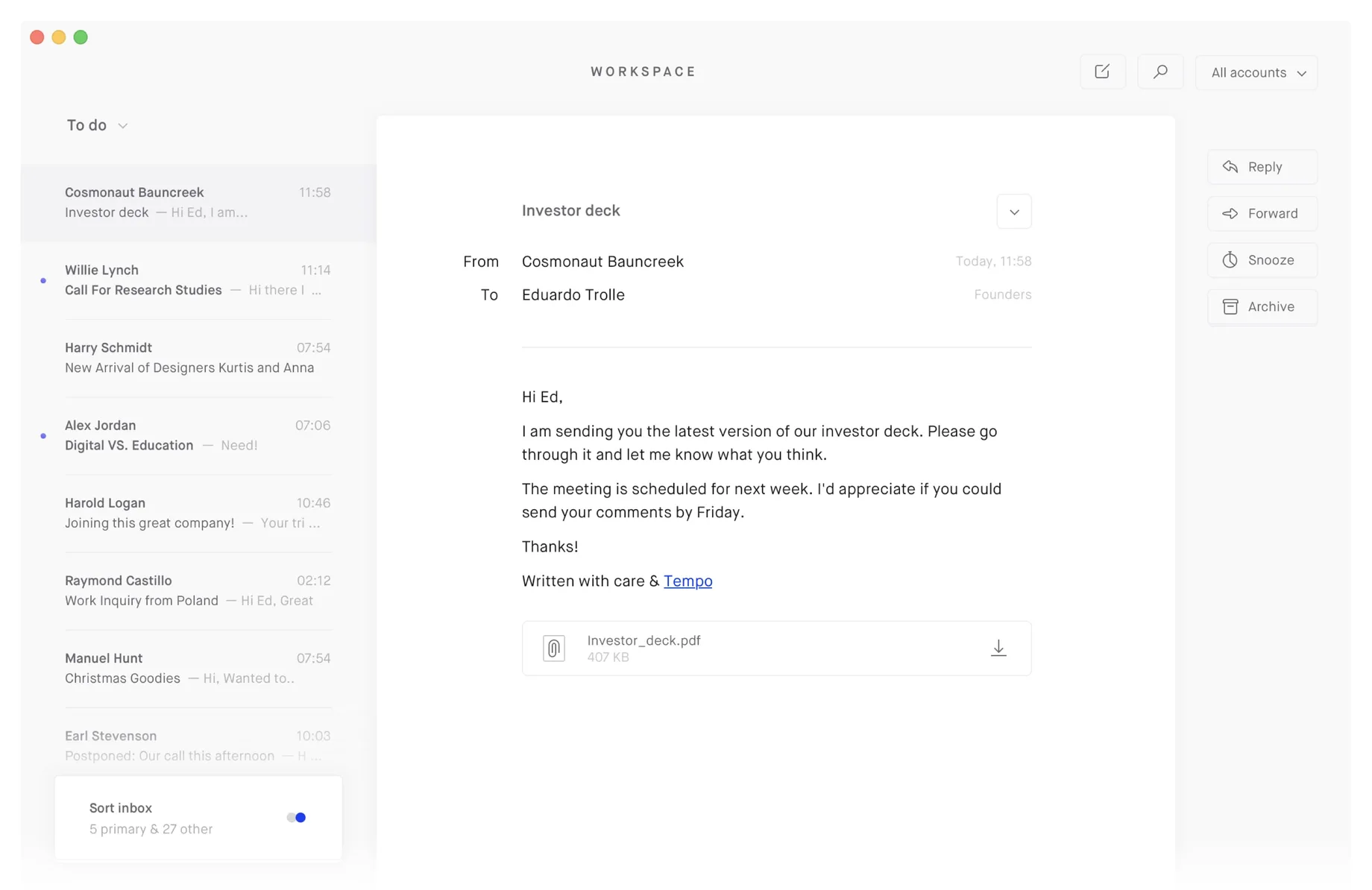Screen dimensions: 1372x890
Task: Expand the Investor deck message options chevron
Action: [1014, 212]
